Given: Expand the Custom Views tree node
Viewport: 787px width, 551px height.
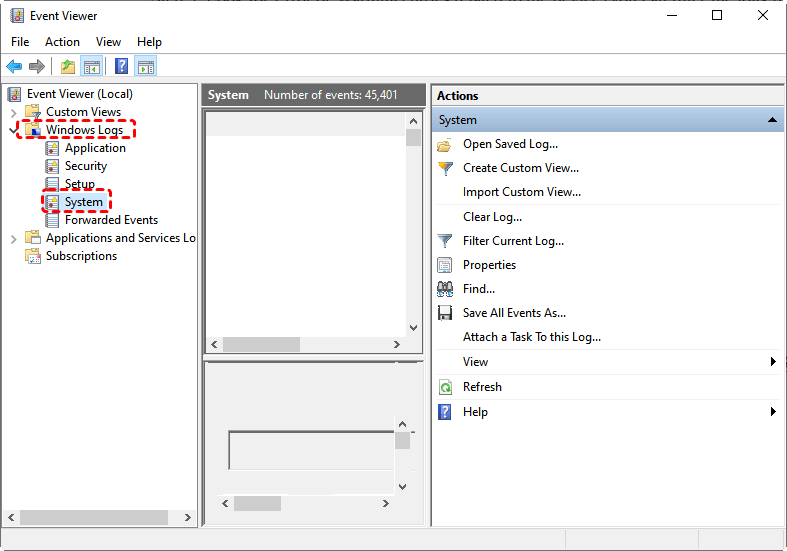Looking at the screenshot, I should (13, 112).
